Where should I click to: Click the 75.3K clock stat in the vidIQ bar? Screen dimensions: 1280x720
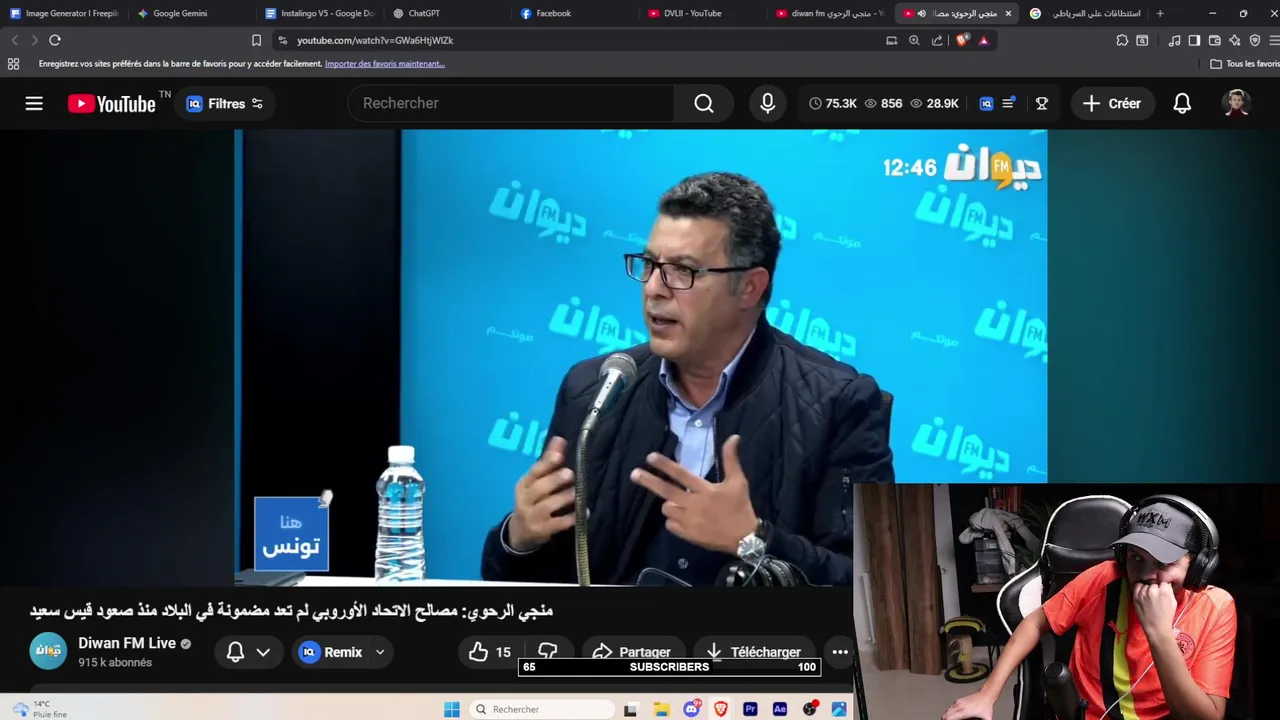click(833, 104)
